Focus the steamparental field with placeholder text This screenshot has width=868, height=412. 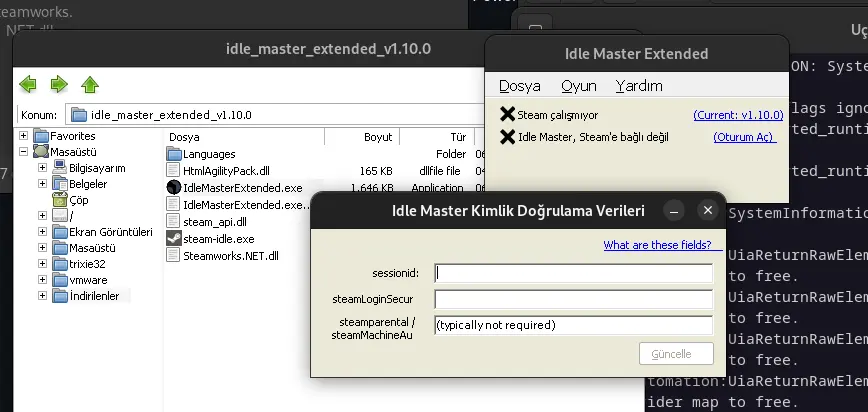(x=574, y=325)
